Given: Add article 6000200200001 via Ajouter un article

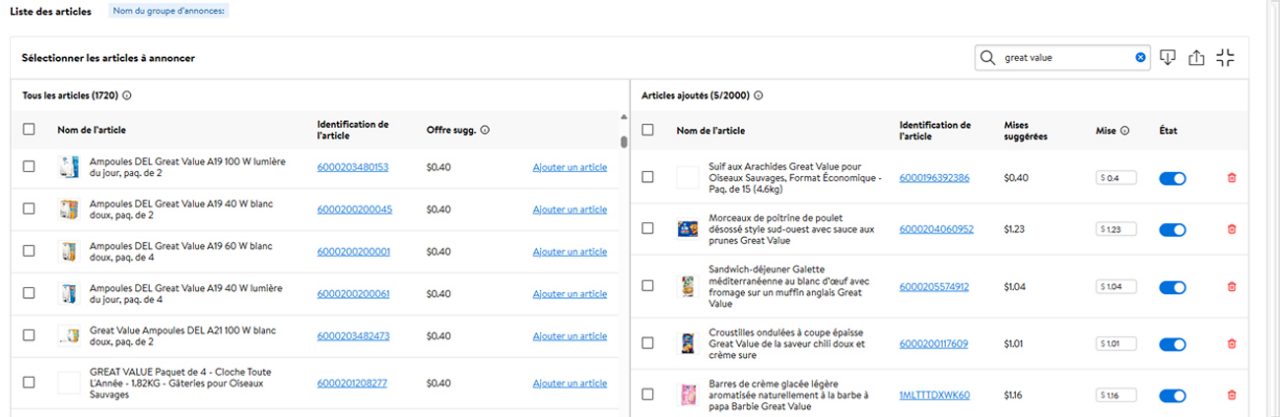Looking at the screenshot, I should pyautogui.click(x=569, y=251).
